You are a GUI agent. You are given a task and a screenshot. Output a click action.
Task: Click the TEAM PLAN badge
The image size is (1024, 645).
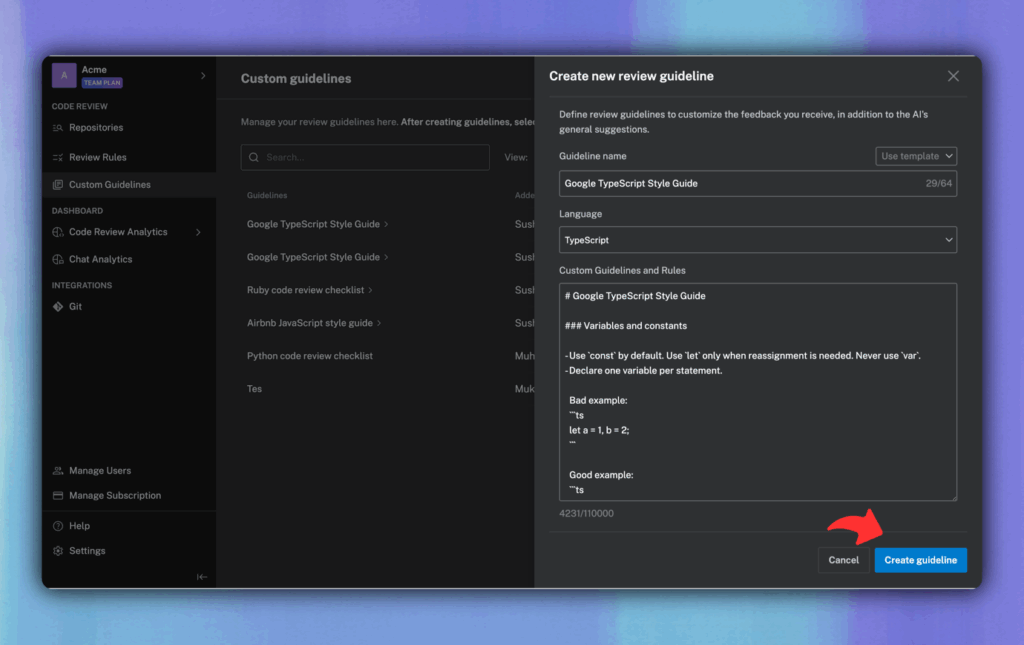click(x=102, y=83)
